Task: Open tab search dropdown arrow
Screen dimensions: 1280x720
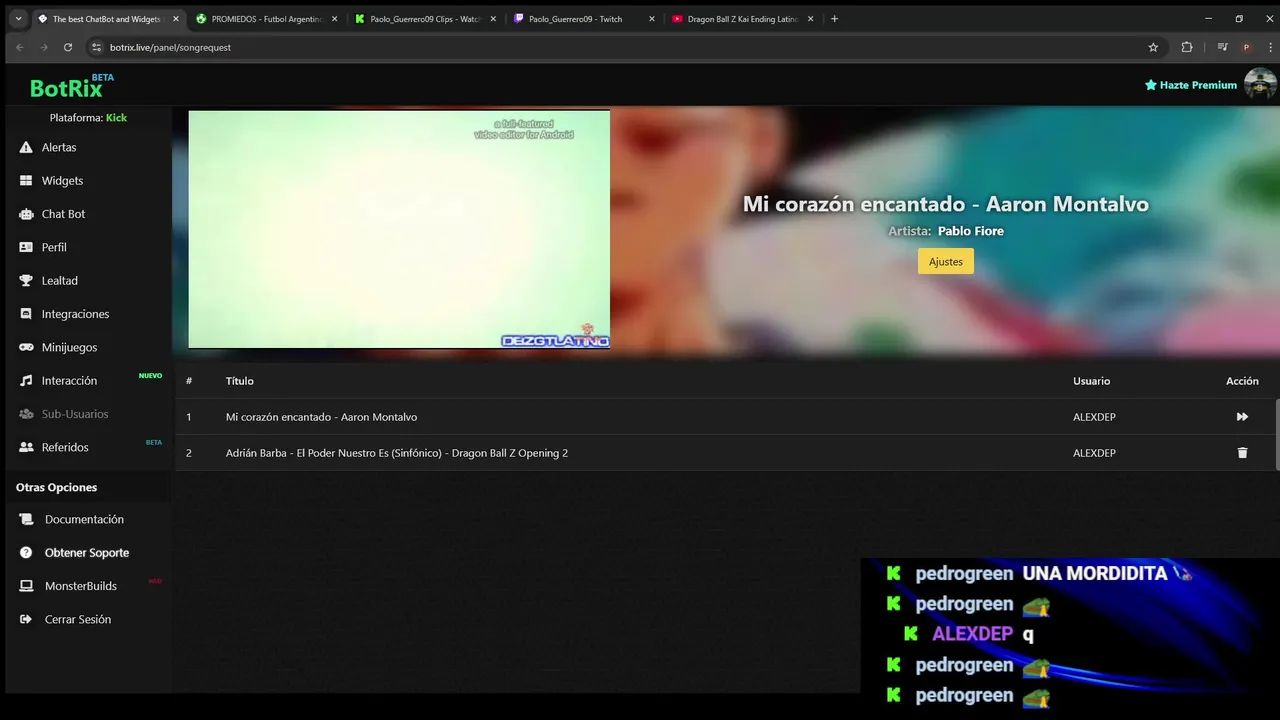Action: (18, 19)
